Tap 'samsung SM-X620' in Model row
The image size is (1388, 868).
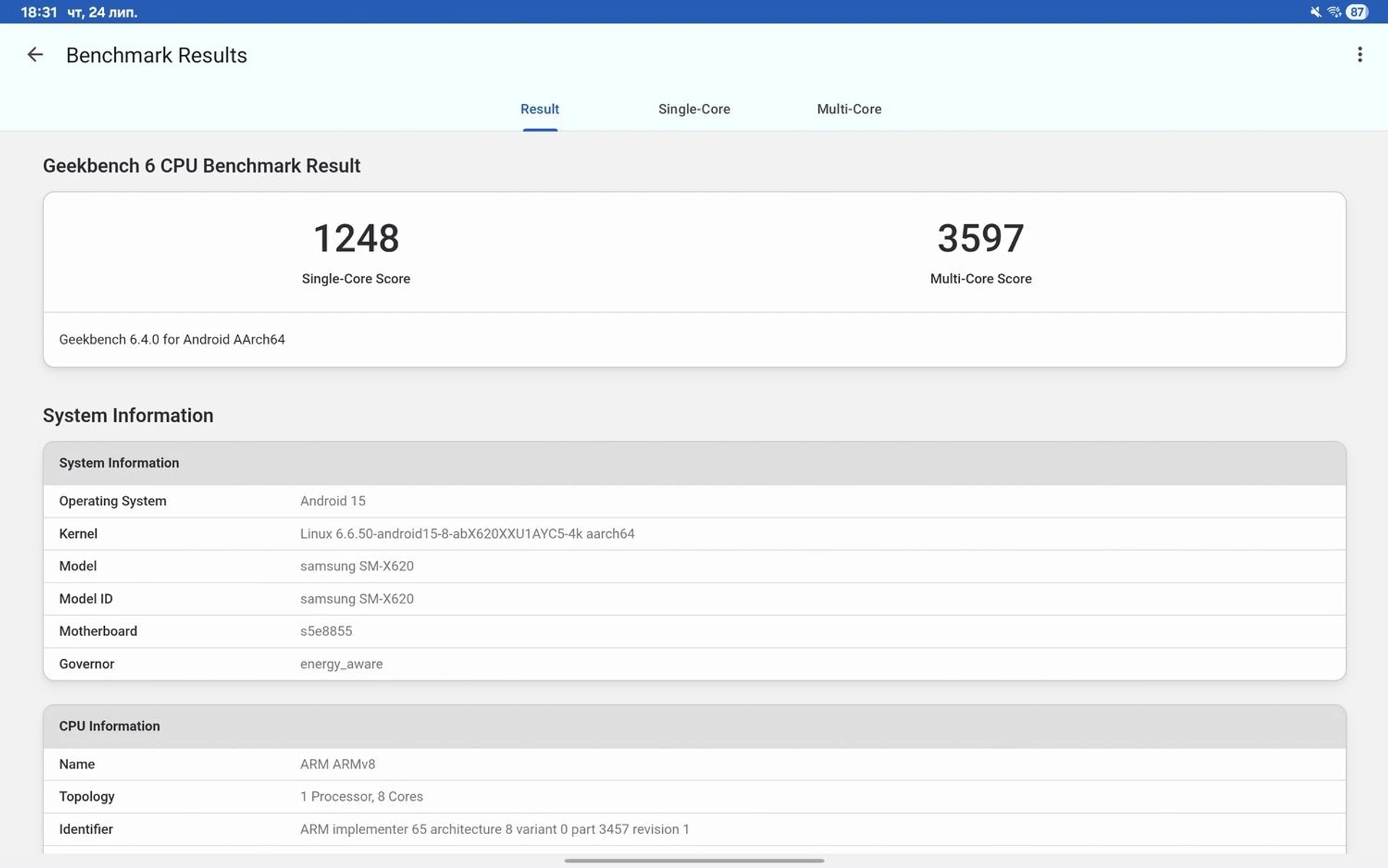357,566
